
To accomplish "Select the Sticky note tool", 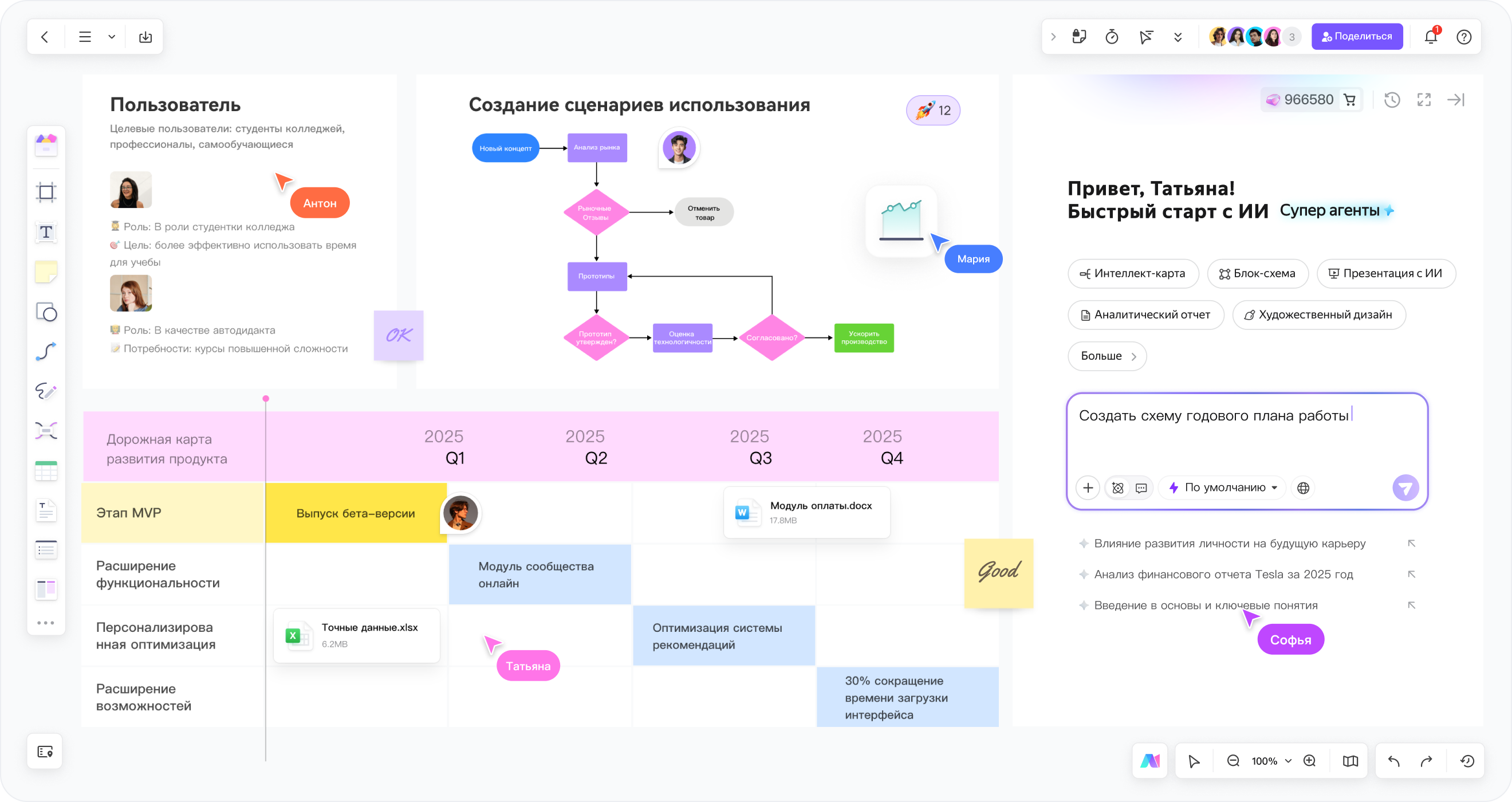I will coord(46,273).
